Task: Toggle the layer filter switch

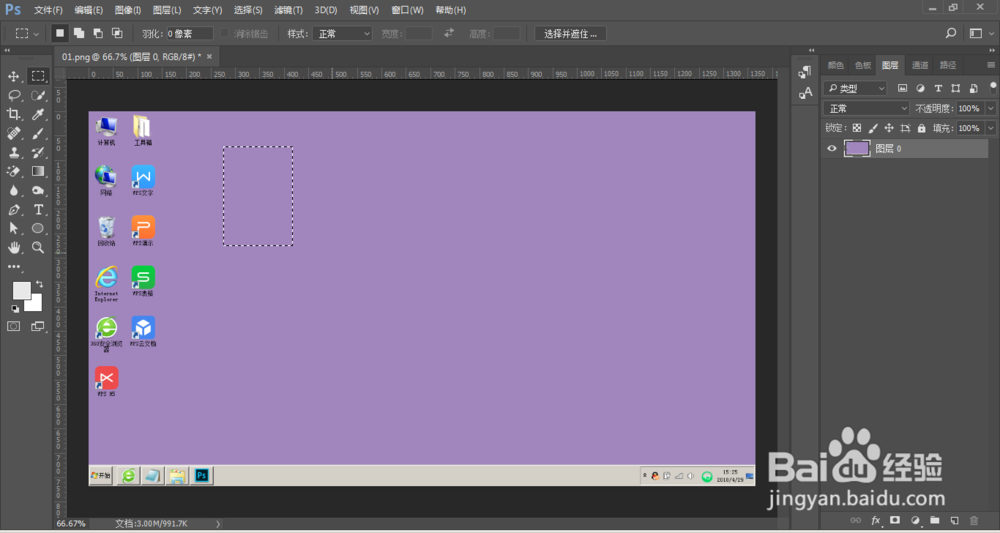Action: pos(993,87)
